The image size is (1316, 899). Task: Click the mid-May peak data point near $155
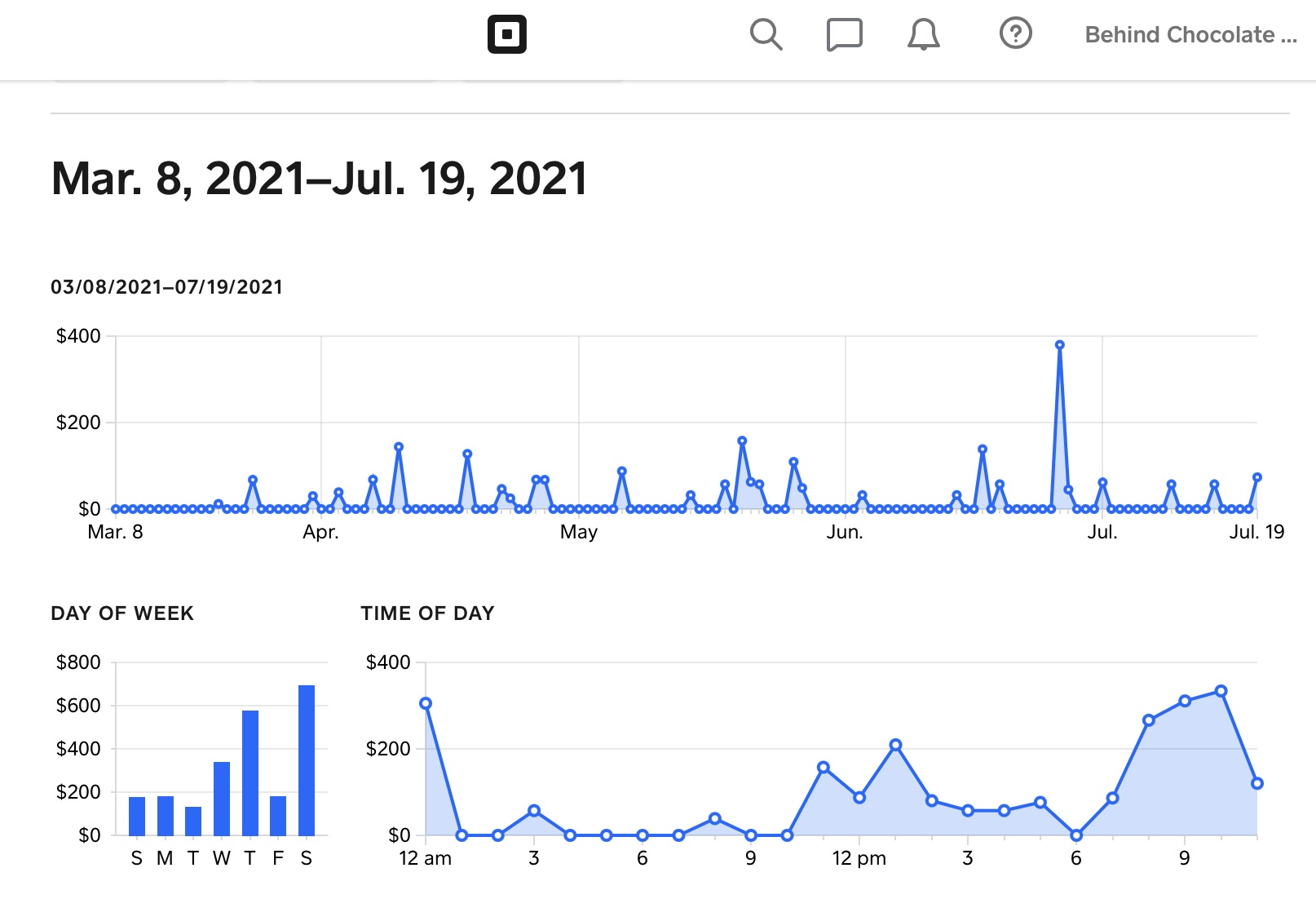point(742,441)
